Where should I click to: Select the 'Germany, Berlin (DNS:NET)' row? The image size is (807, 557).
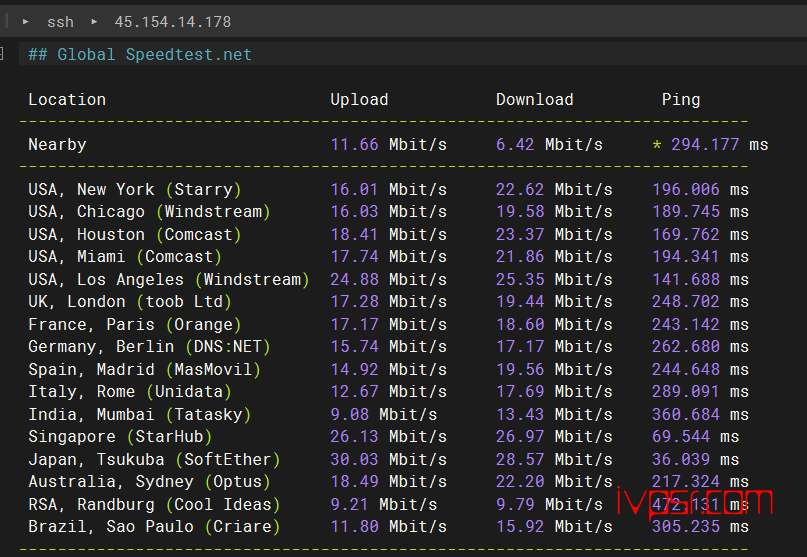389,346
